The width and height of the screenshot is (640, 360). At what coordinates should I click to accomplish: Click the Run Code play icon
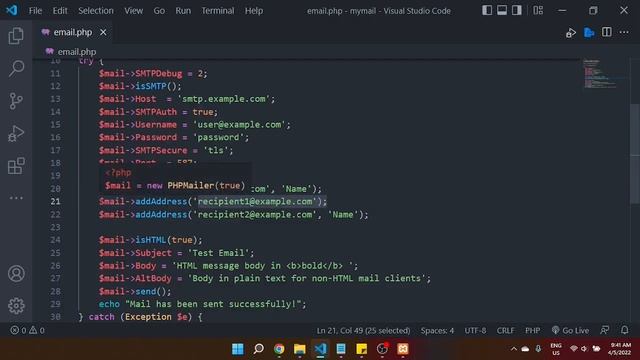coord(571,33)
